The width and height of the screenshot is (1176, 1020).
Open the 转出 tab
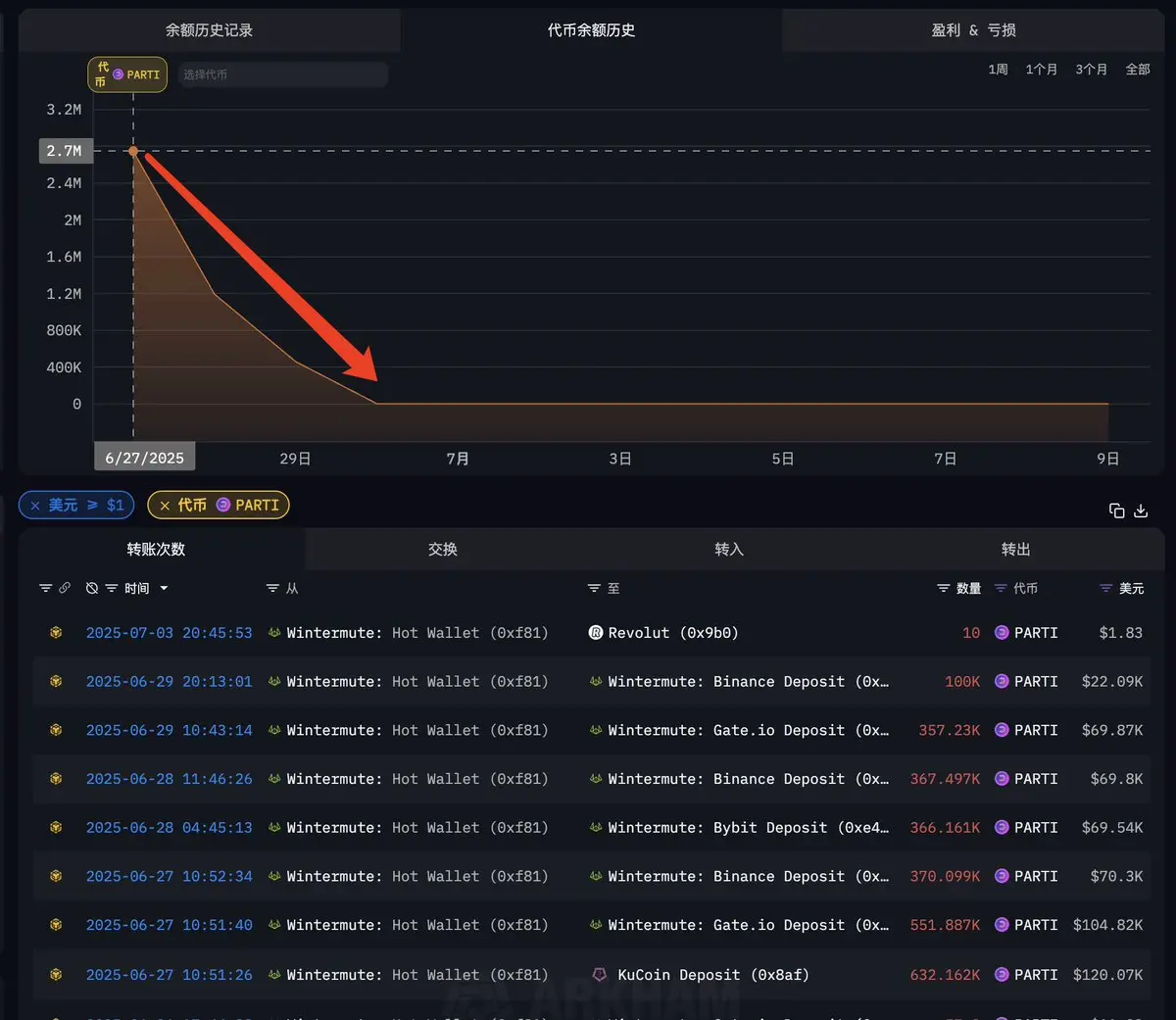[1016, 550]
